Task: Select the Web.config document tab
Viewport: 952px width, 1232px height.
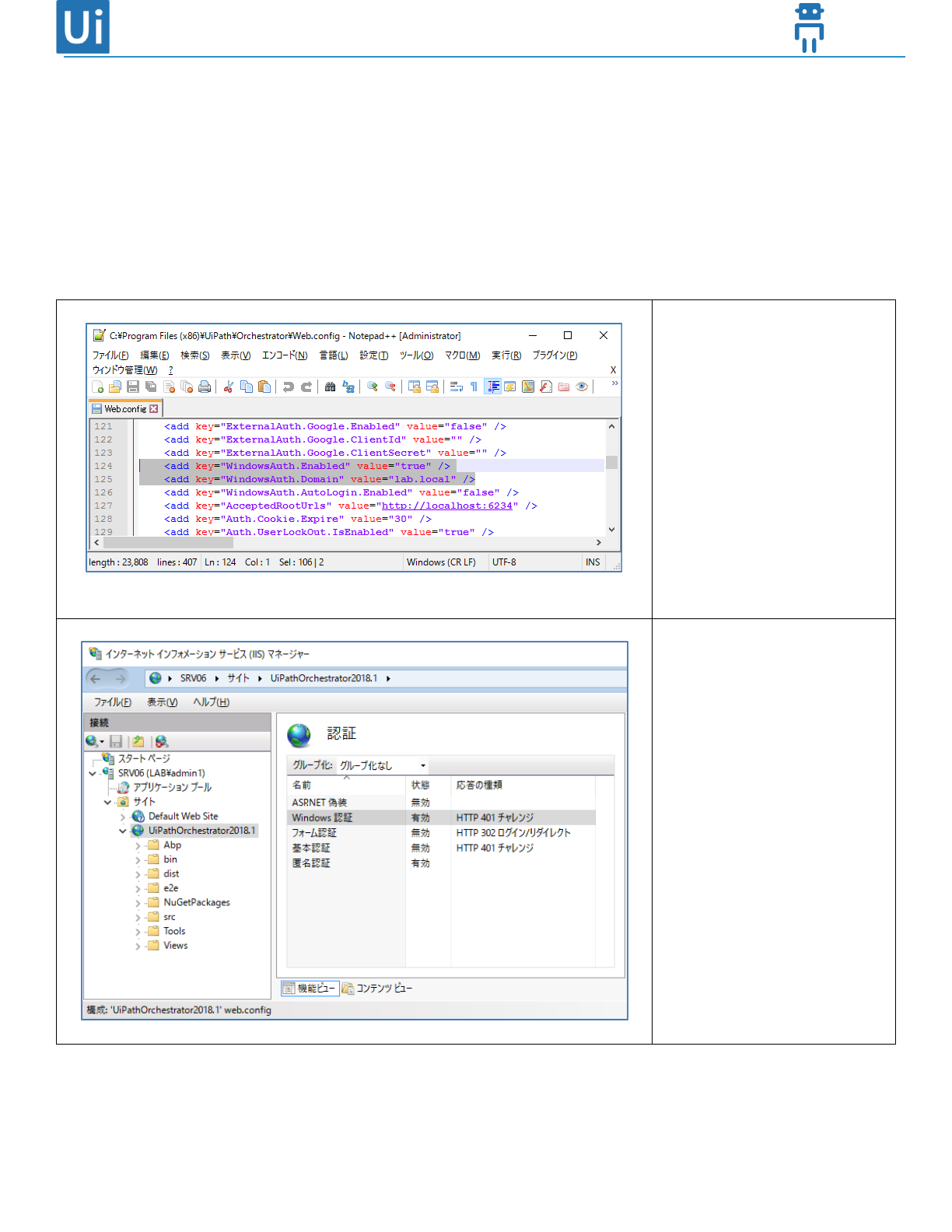Action: click(124, 408)
